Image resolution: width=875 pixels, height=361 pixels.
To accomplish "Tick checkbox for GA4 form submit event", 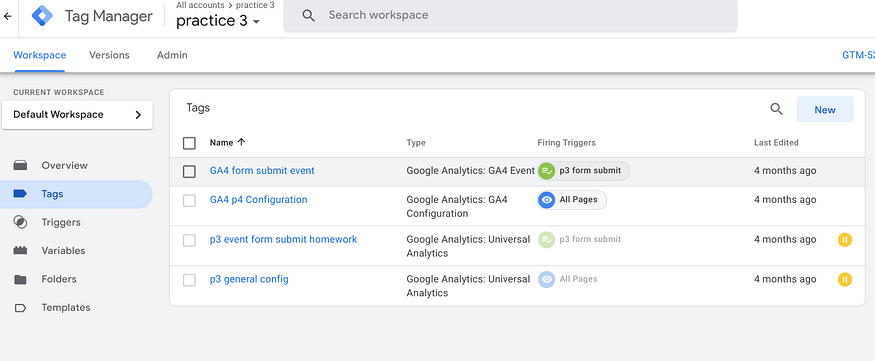I will coord(189,171).
